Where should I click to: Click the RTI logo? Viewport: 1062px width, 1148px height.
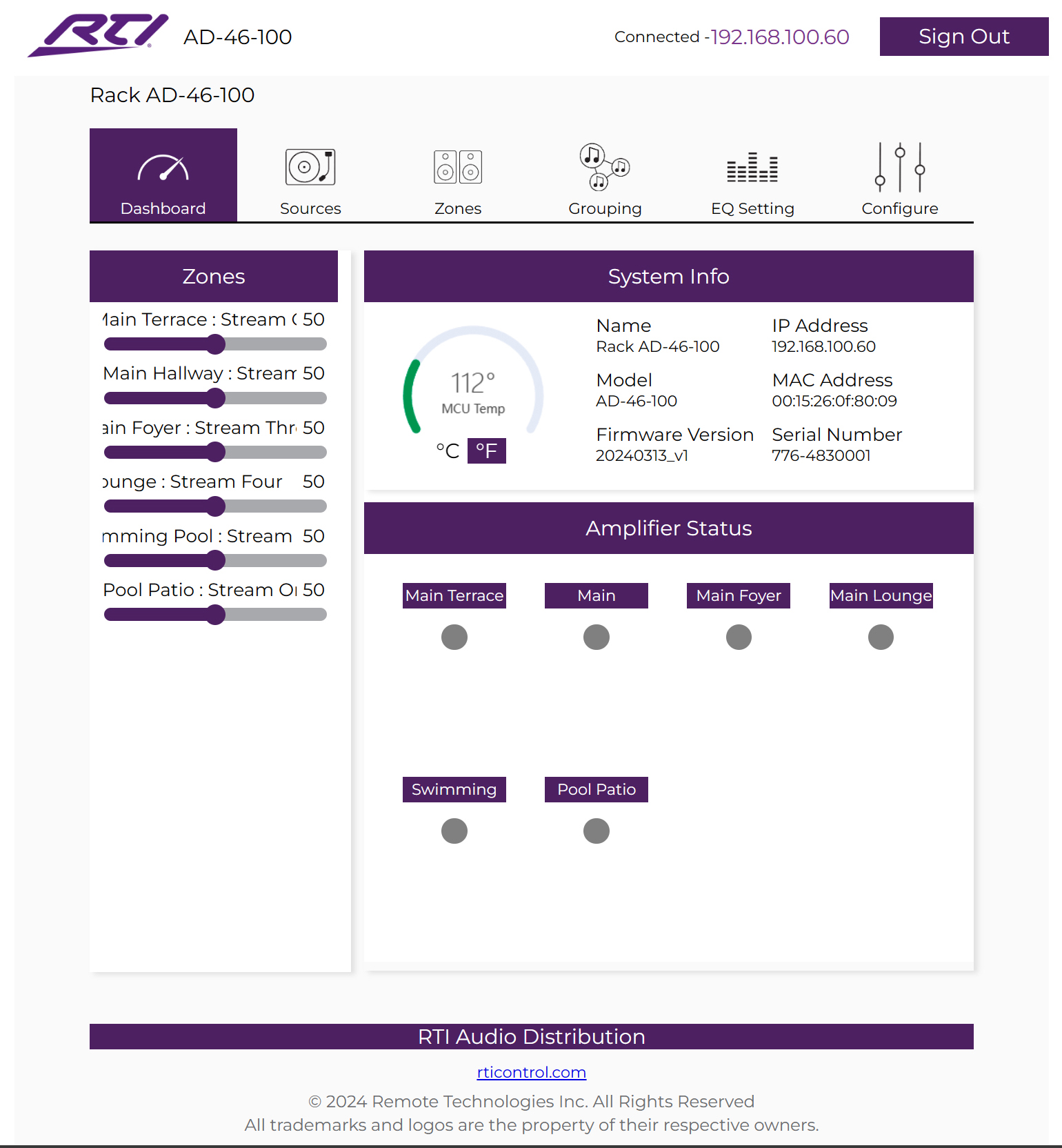click(x=98, y=35)
